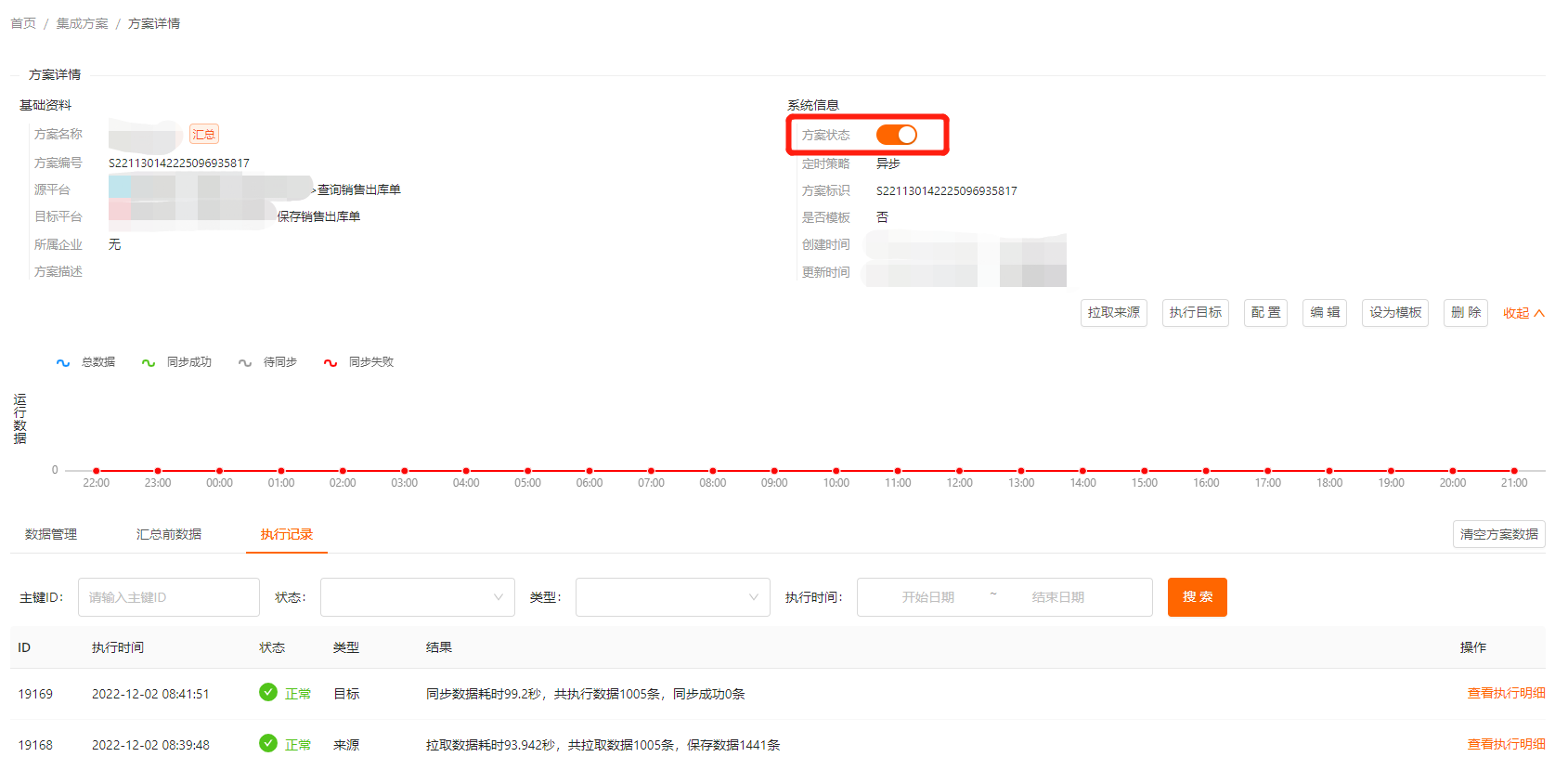This screenshot has height=770, width=1568.
Task: Switch to the 数据管理 tab
Action: 51,534
